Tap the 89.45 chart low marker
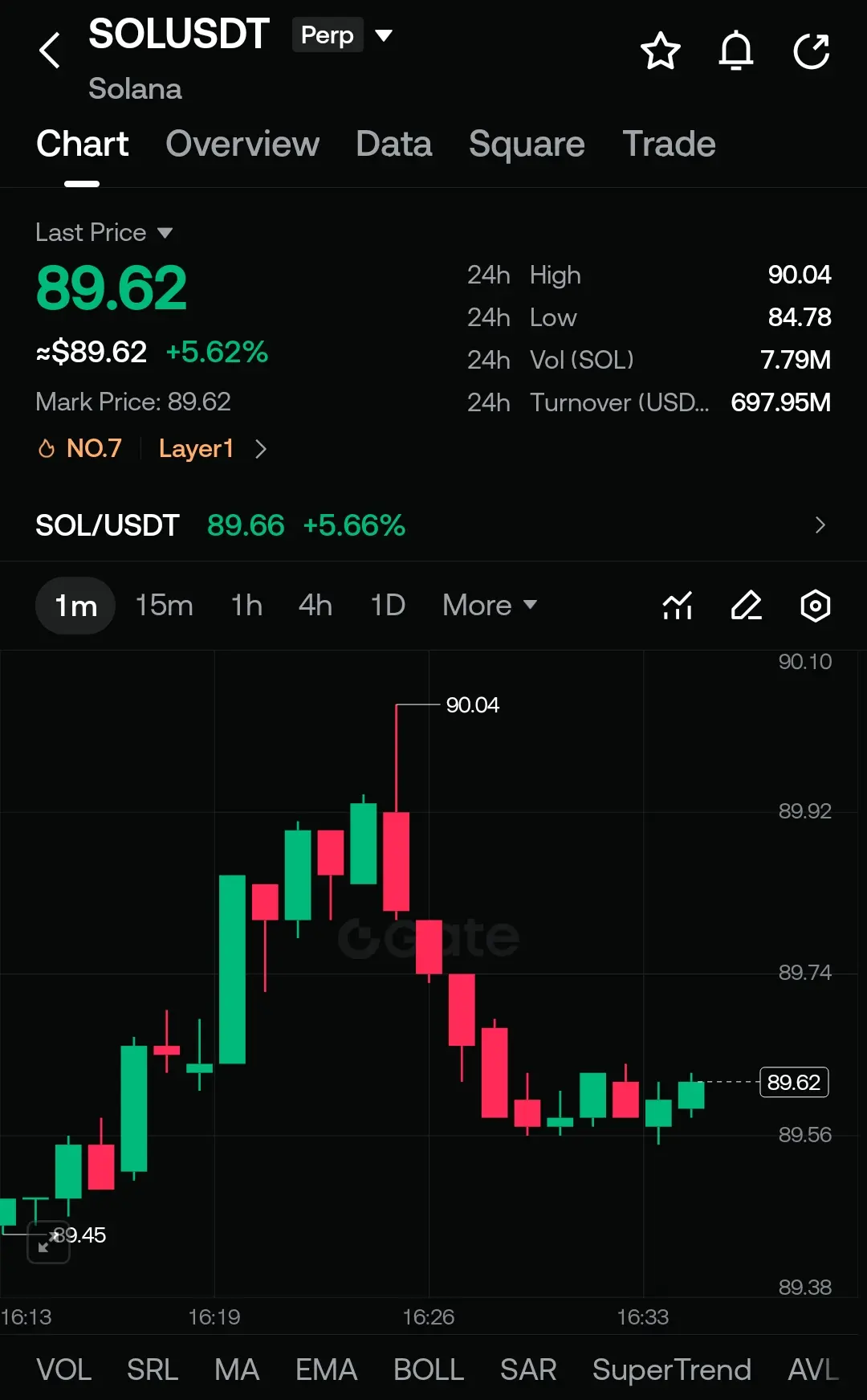This screenshot has height=1400, width=867. [80, 1235]
